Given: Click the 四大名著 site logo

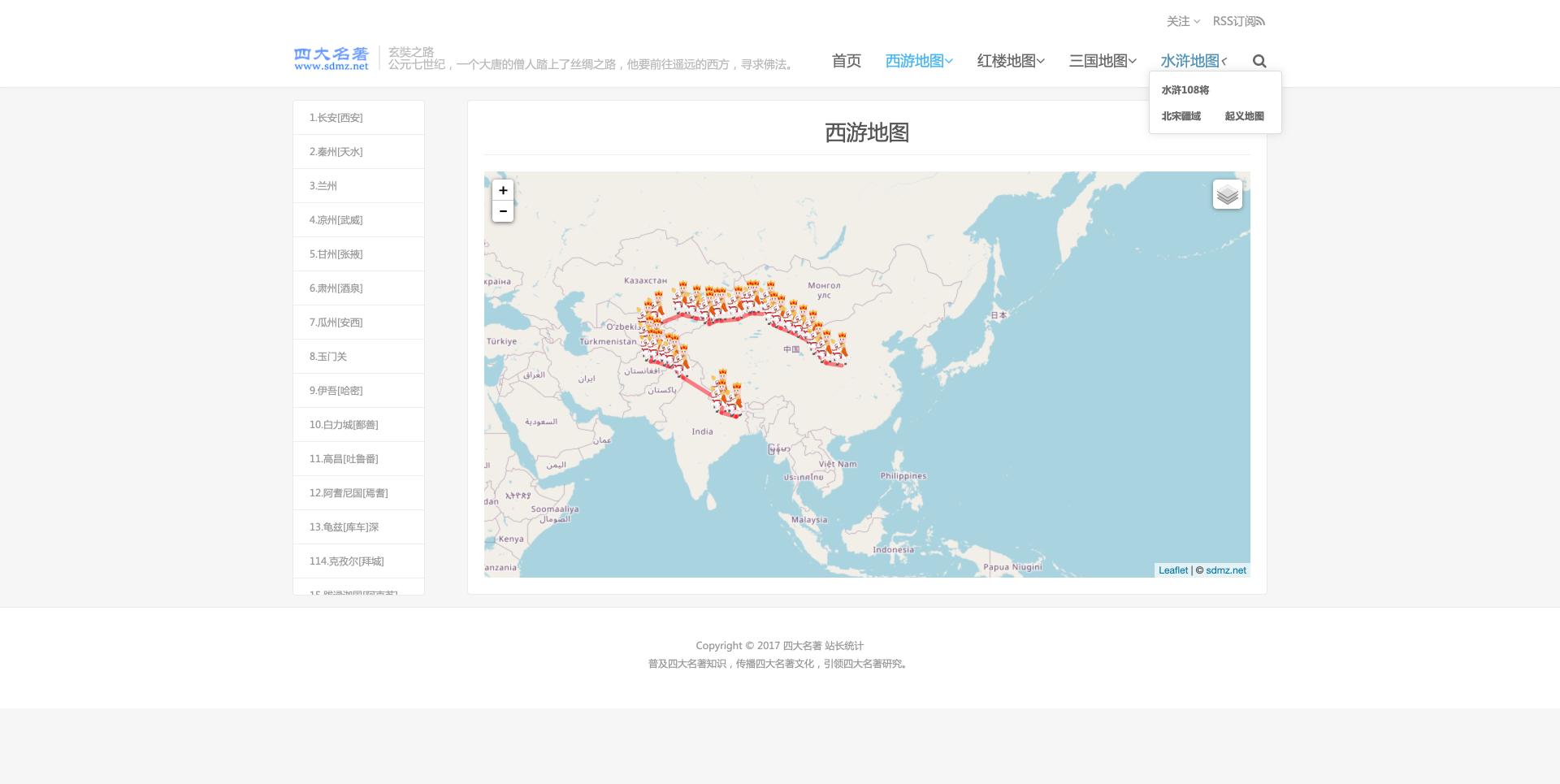Looking at the screenshot, I should pyautogui.click(x=331, y=58).
